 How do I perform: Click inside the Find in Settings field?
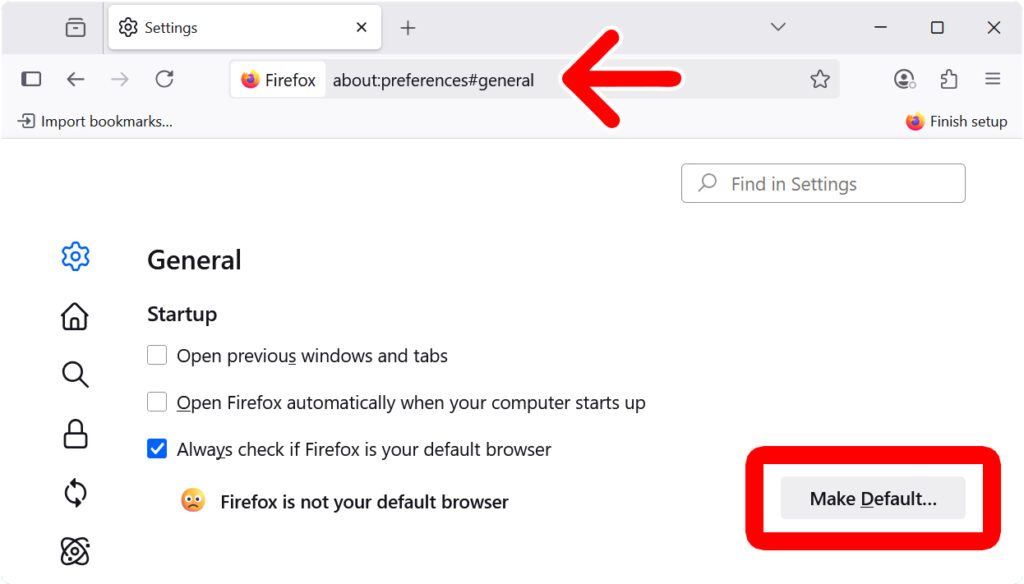coord(822,183)
